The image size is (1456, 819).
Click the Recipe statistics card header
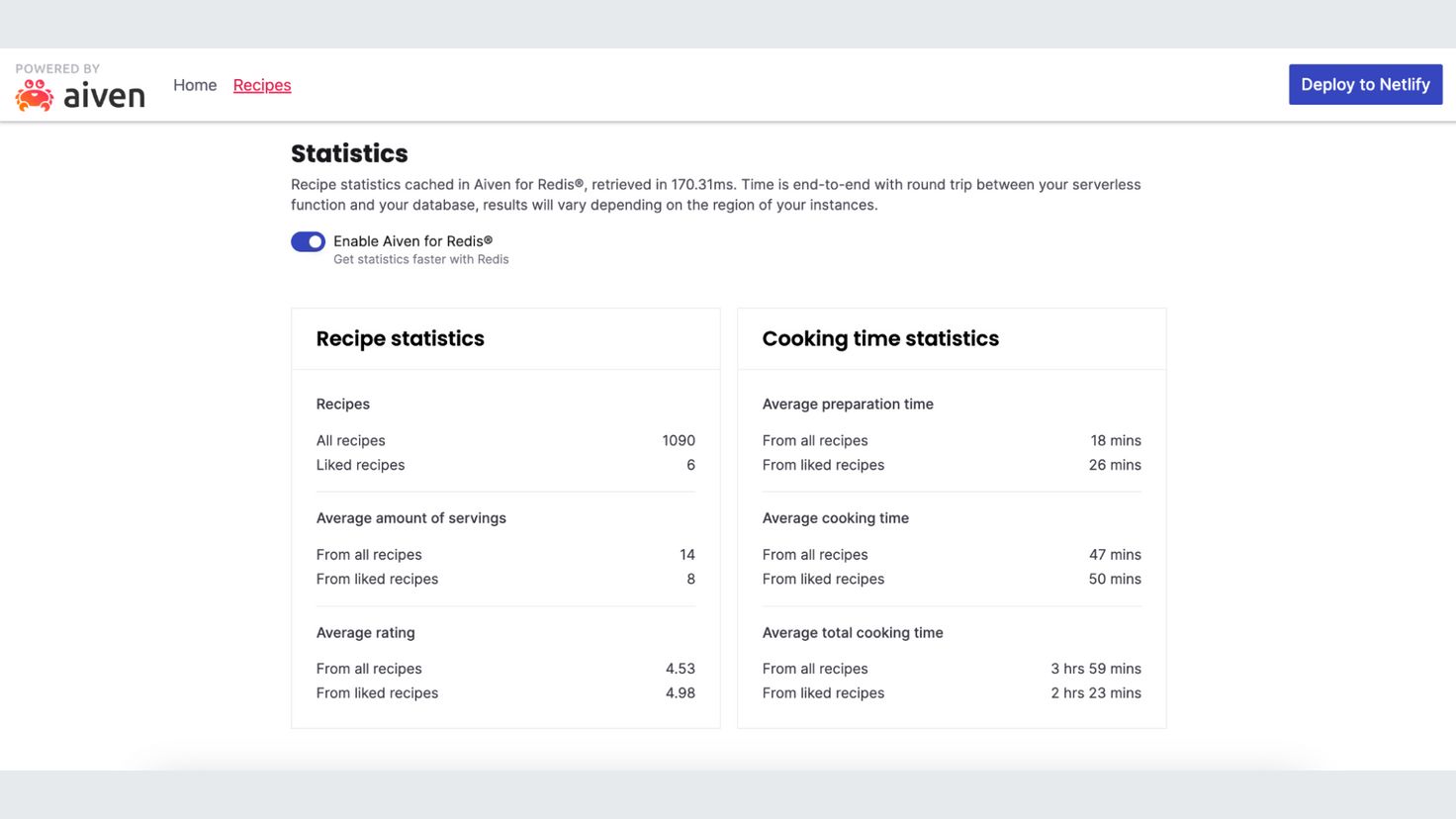pyautogui.click(x=505, y=338)
